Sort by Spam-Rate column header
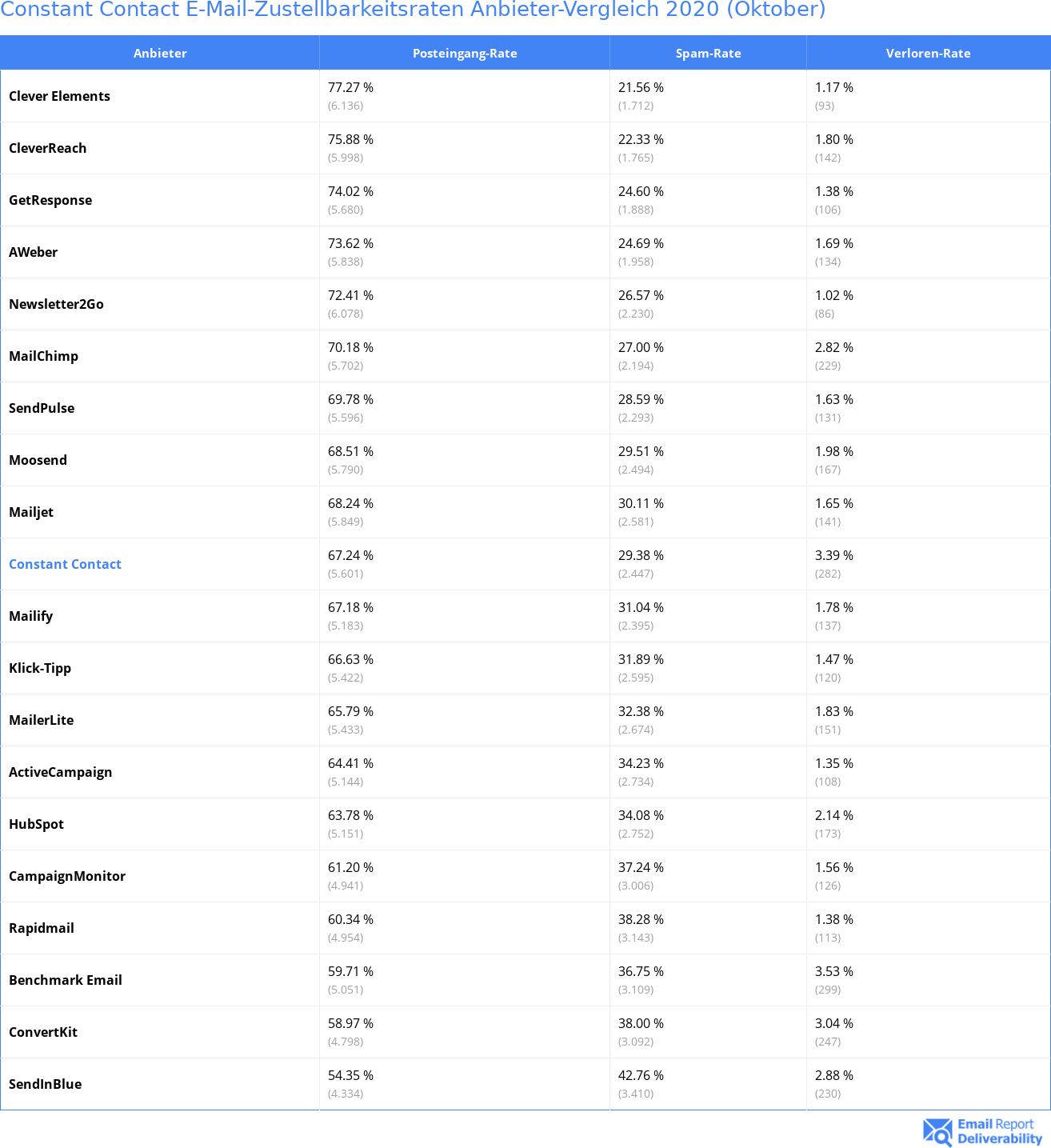The image size is (1051, 1148). click(x=708, y=53)
